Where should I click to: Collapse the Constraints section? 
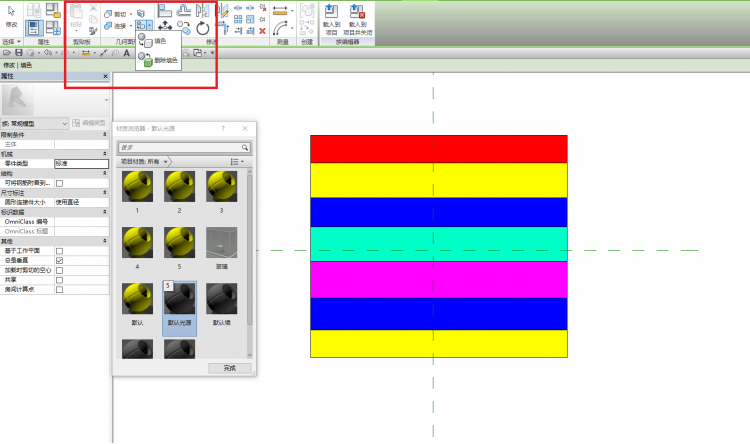[104, 135]
